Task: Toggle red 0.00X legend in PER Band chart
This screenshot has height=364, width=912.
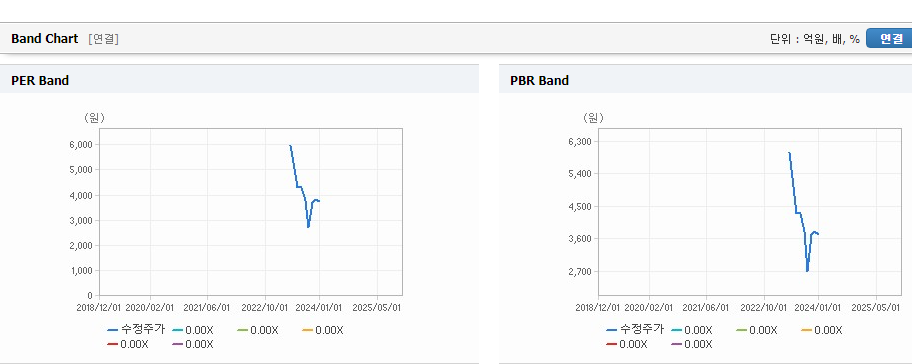Action: pos(128,344)
